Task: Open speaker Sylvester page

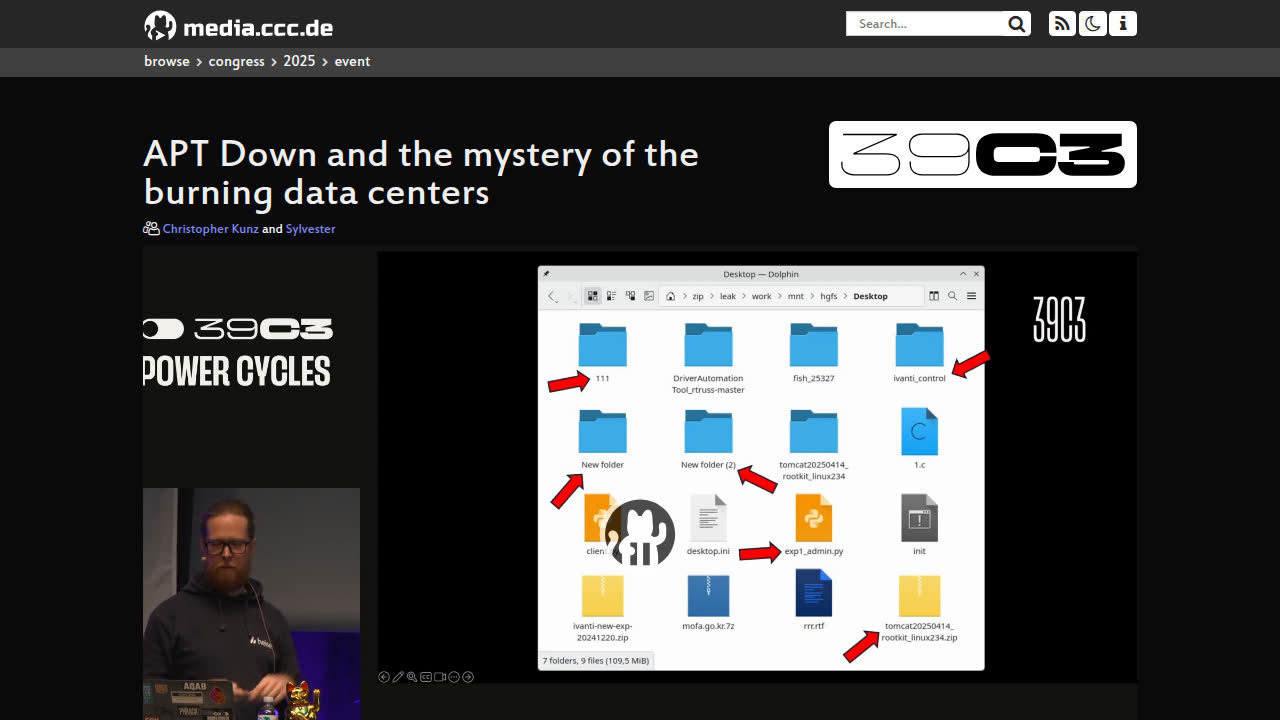Action: coord(310,229)
